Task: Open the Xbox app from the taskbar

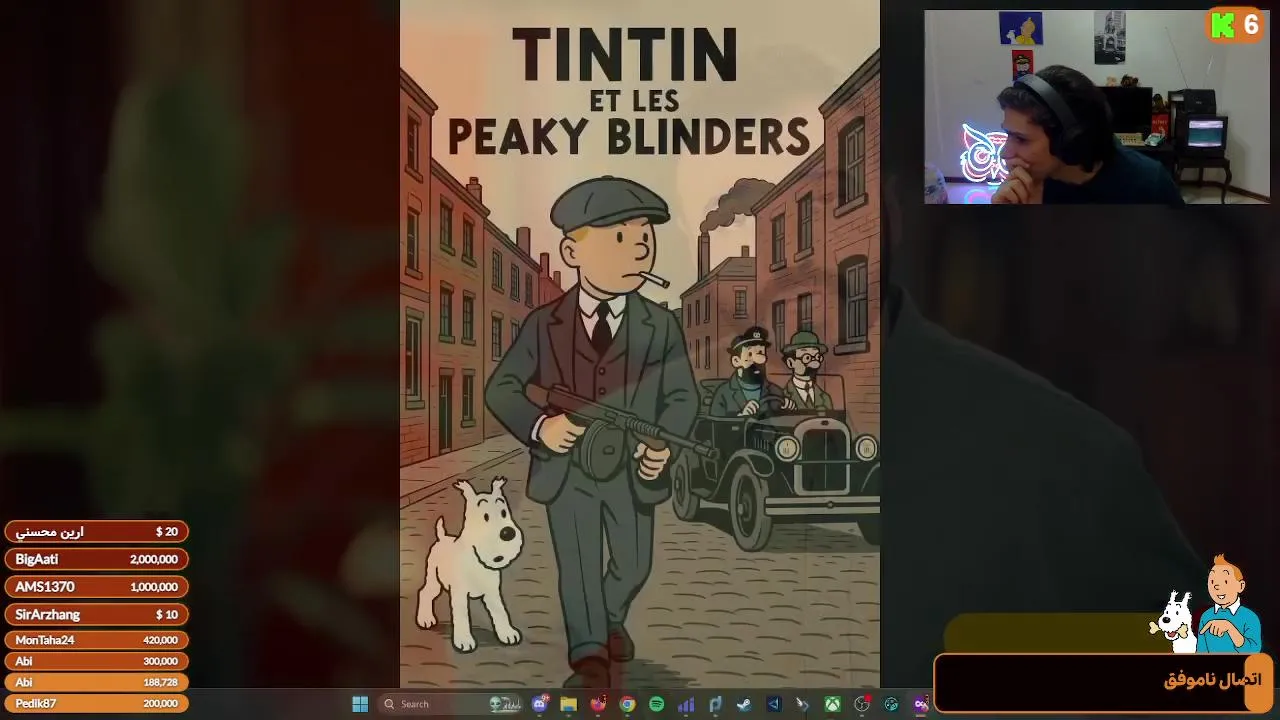Action: (x=832, y=704)
